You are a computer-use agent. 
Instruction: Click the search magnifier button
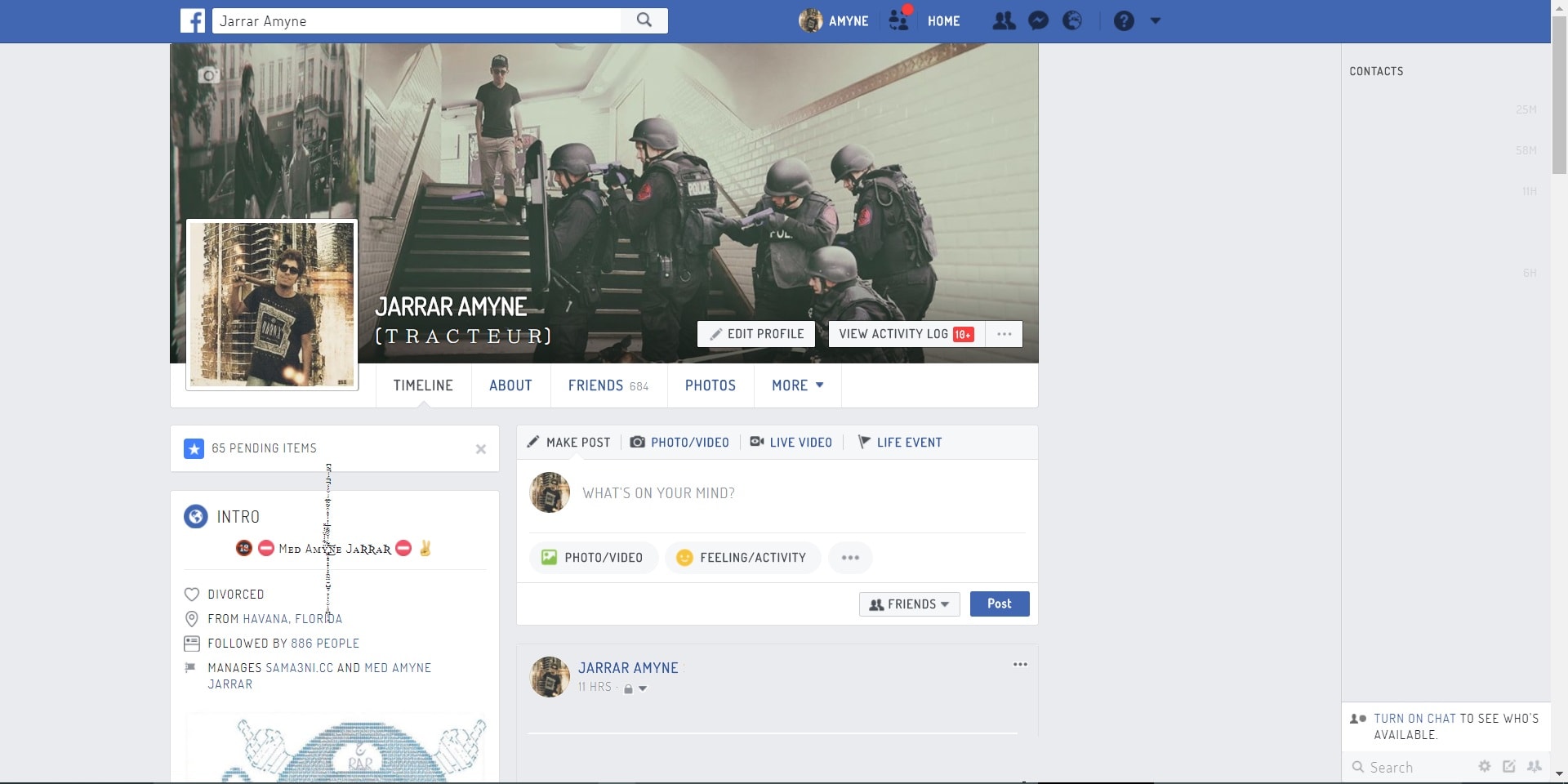[644, 20]
